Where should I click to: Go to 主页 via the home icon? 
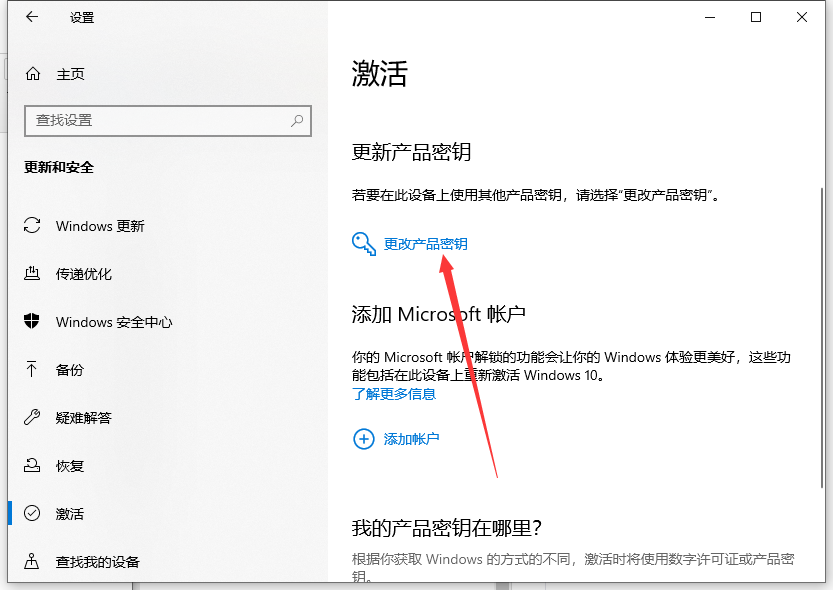(x=33, y=74)
